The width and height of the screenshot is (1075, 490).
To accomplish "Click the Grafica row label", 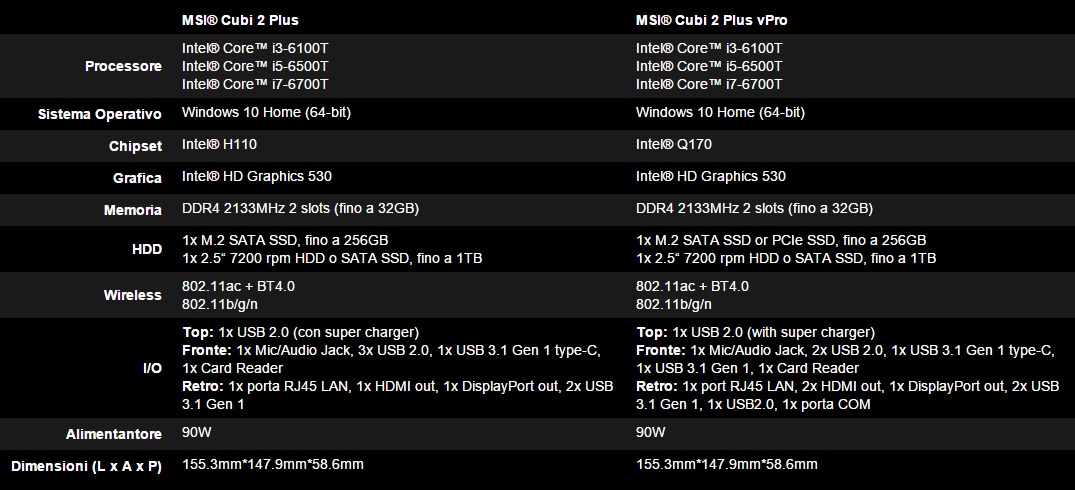I will tap(137, 178).
